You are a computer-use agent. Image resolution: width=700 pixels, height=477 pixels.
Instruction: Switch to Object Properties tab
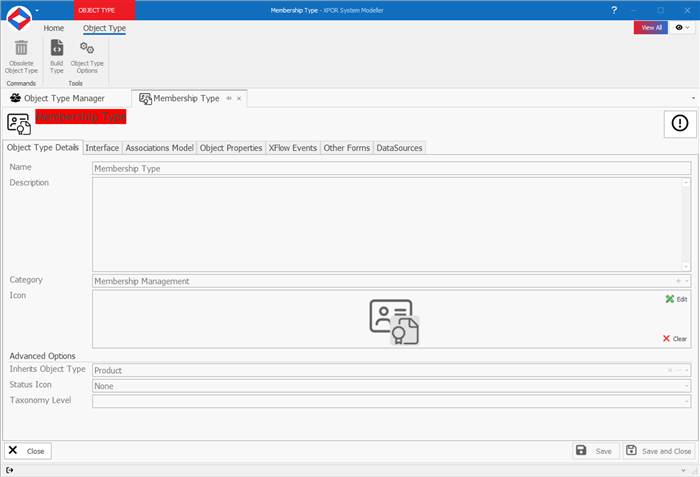tap(231, 148)
